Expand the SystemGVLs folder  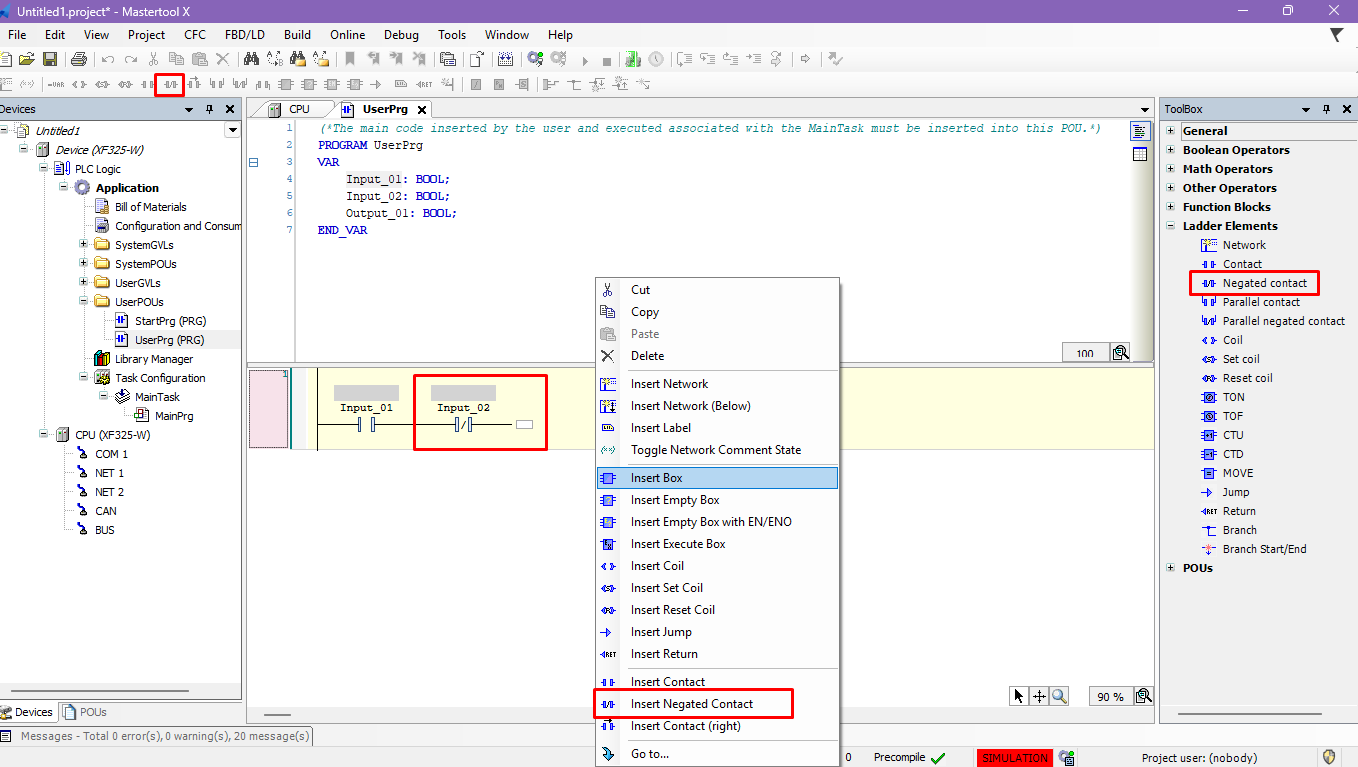pyautogui.click(x=84, y=245)
